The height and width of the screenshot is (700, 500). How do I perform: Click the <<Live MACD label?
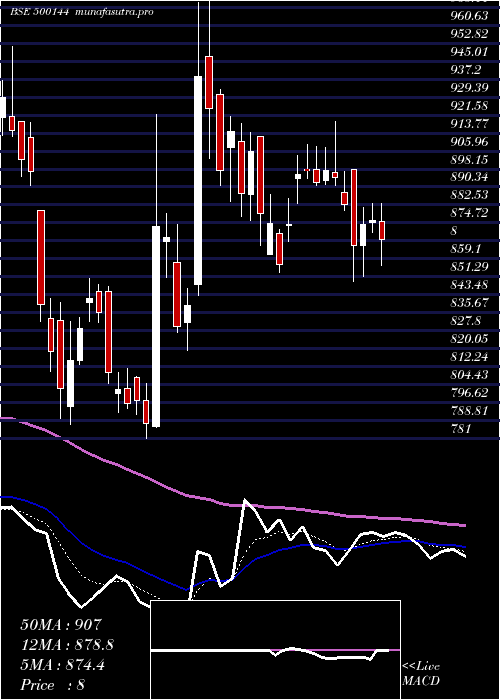click(421, 674)
